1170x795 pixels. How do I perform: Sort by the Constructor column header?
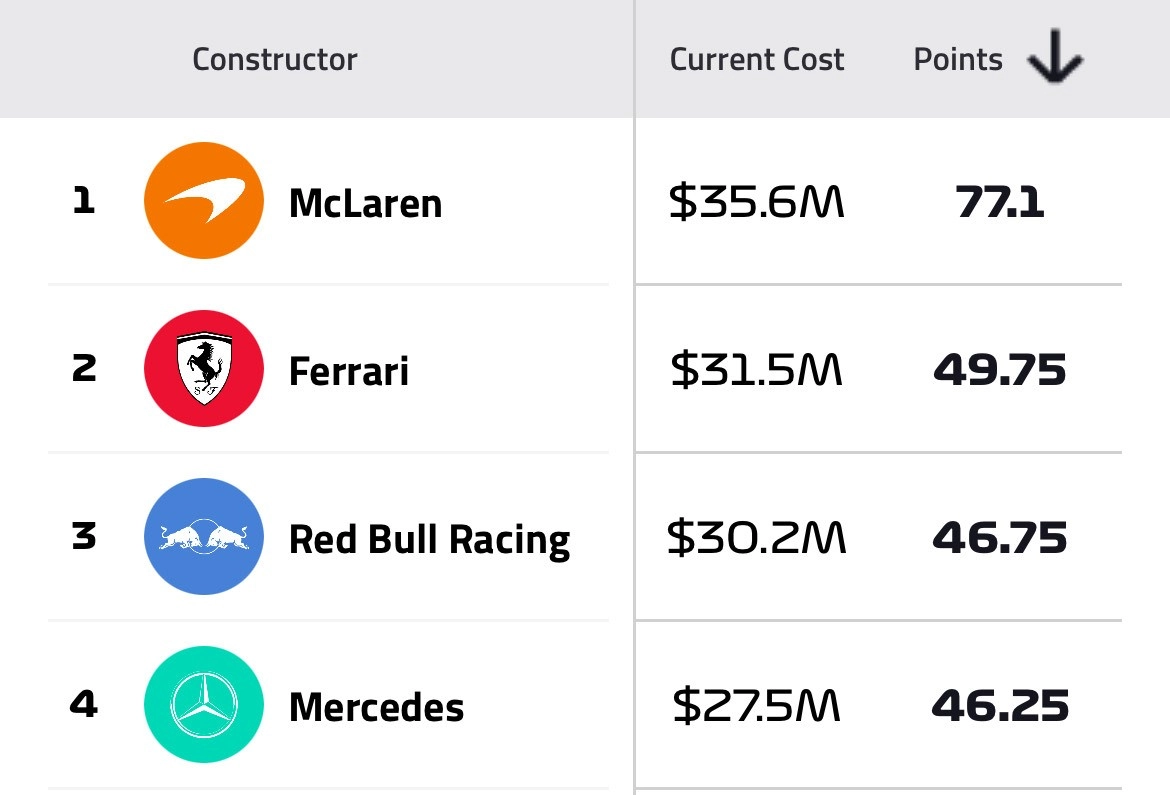(274, 59)
